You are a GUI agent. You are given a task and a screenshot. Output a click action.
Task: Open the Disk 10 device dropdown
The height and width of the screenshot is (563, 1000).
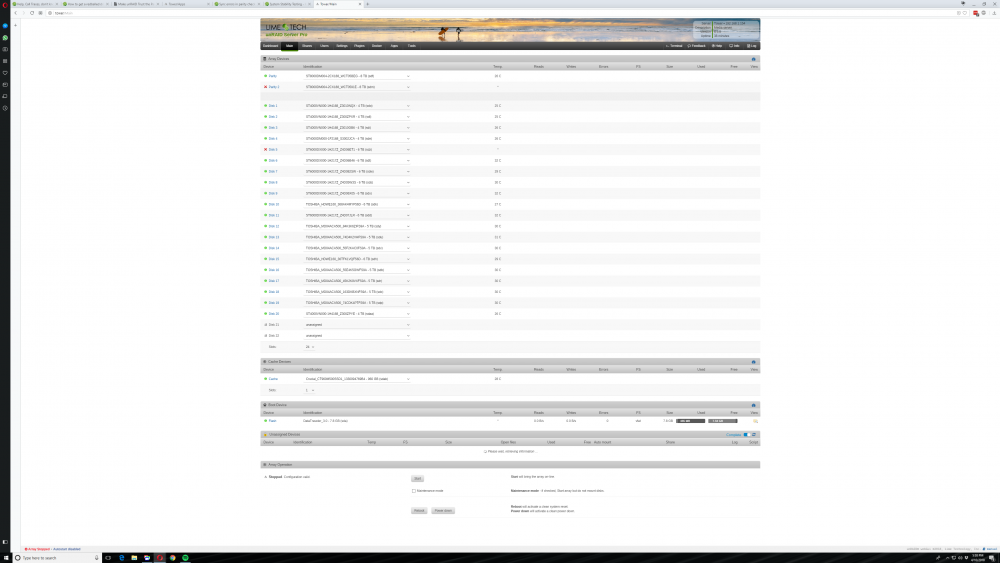click(x=357, y=204)
